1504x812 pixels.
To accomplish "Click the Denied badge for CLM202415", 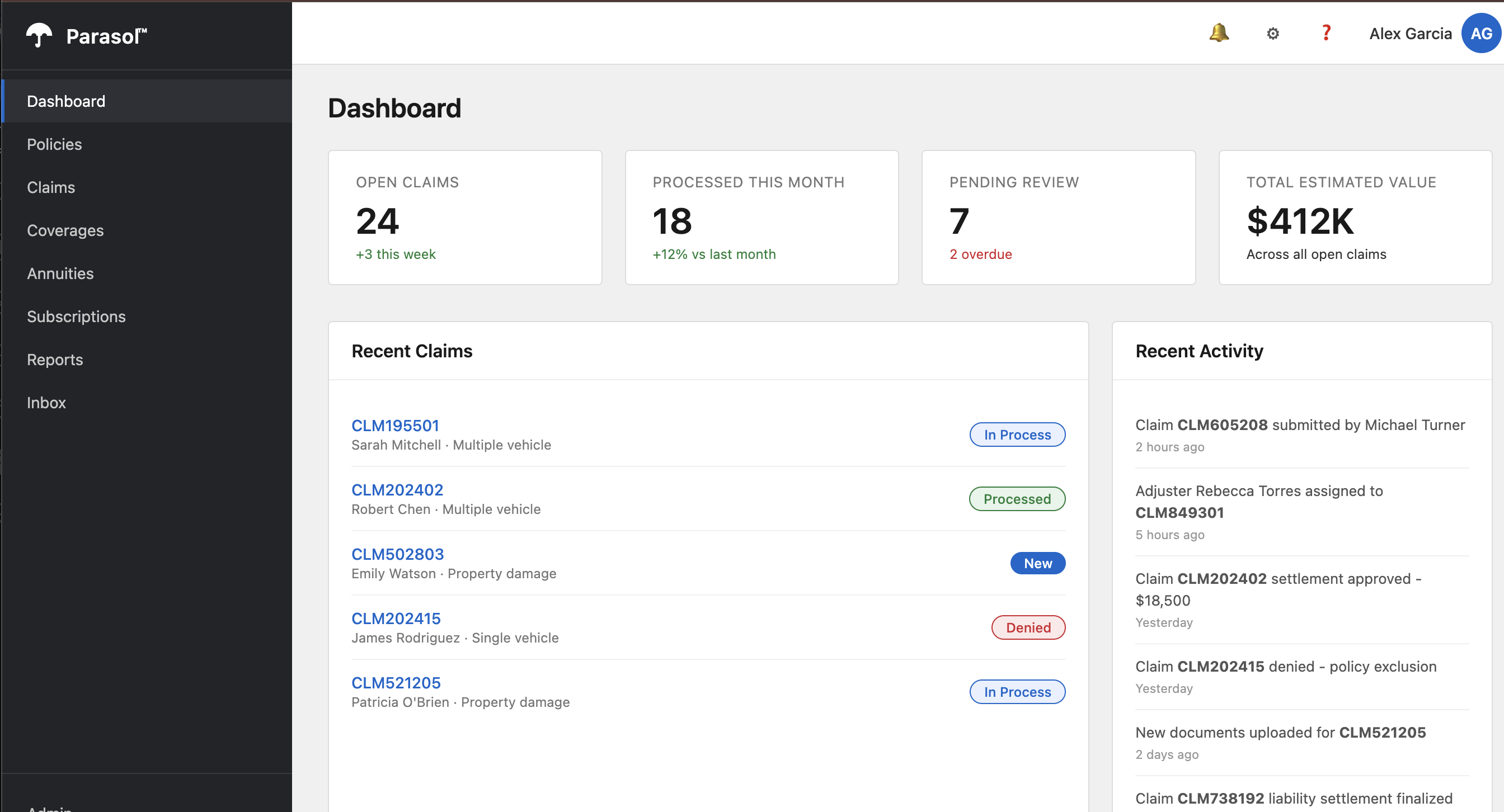I will tap(1028, 627).
